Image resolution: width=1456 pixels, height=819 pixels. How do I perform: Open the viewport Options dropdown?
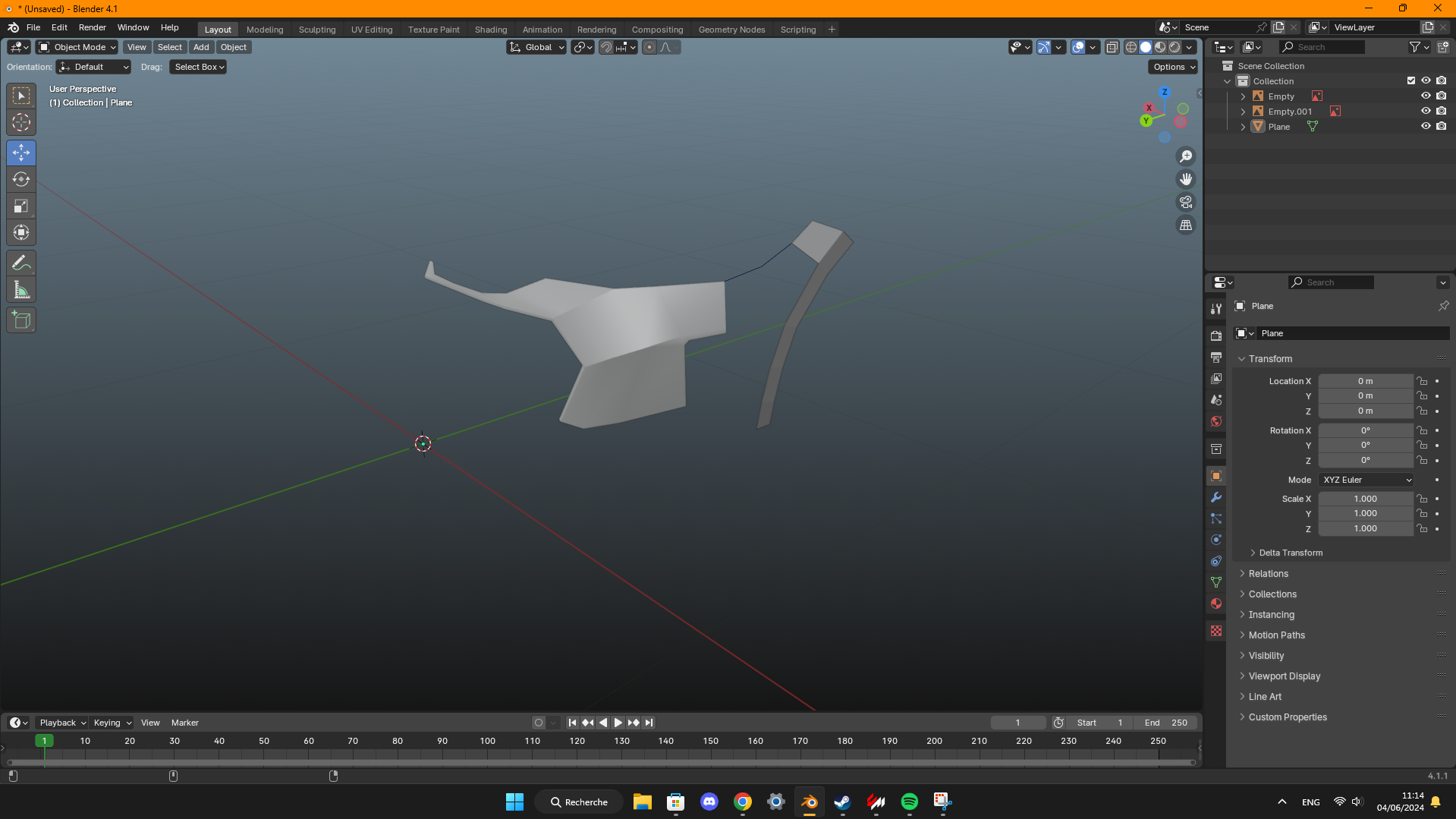point(1173,67)
